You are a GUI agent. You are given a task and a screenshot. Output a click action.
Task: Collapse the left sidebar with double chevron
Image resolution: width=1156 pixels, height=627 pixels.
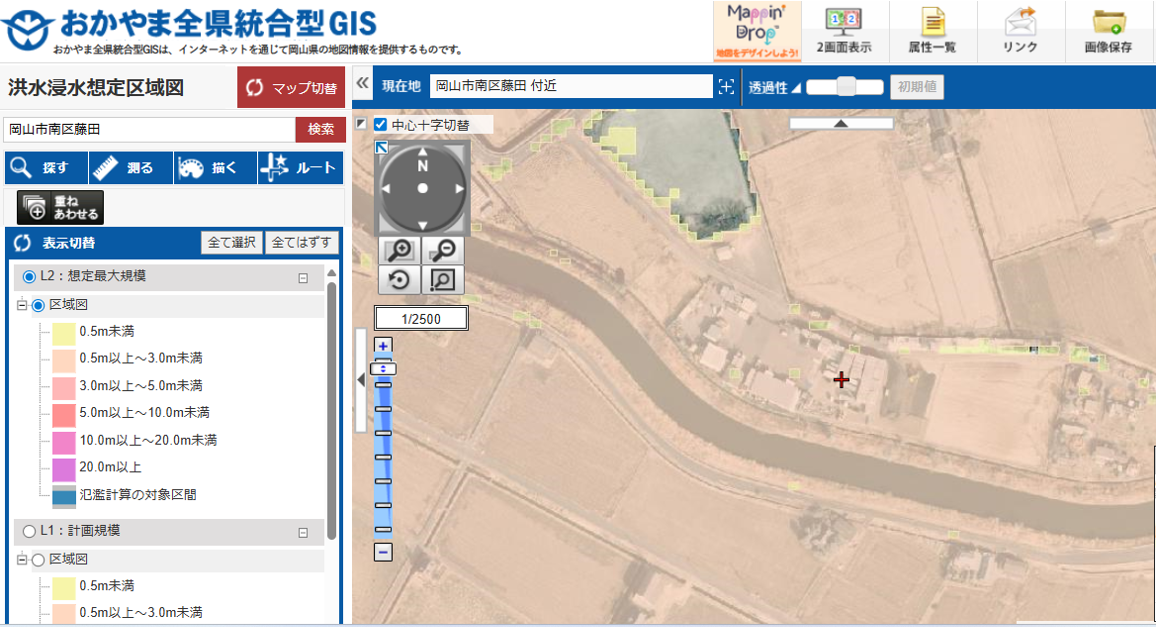[363, 84]
